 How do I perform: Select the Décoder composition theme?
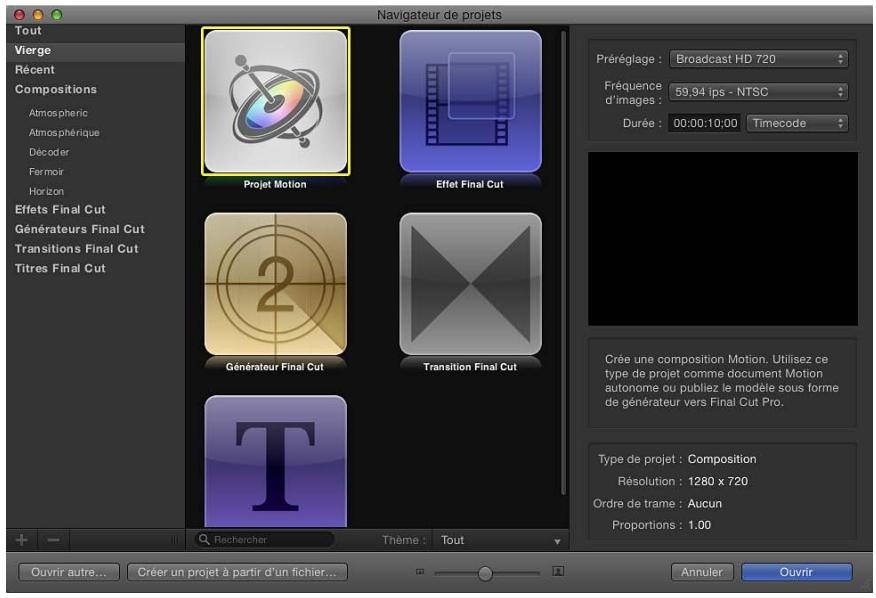[49, 152]
